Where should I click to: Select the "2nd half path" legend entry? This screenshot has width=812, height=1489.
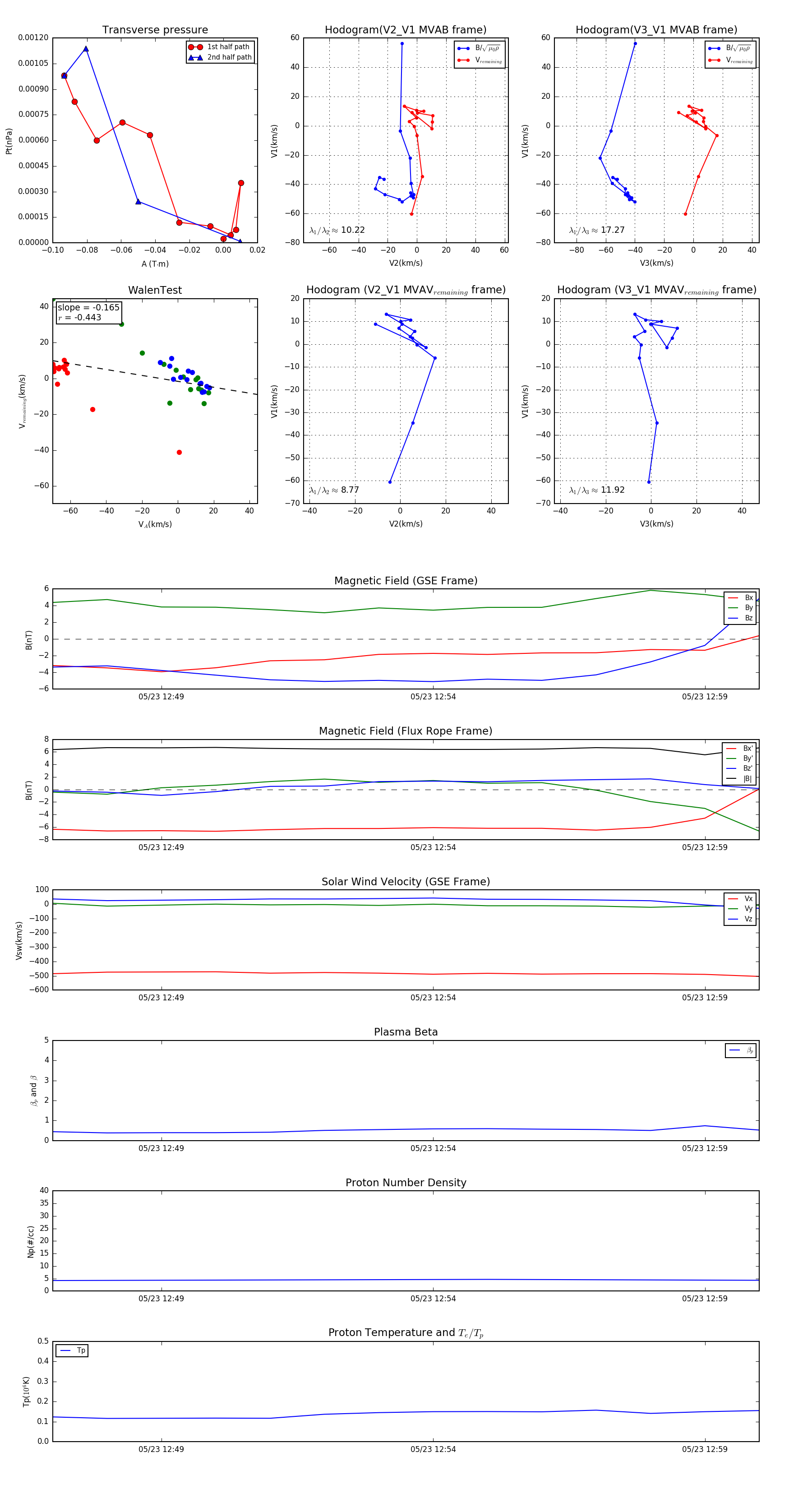click(220, 57)
